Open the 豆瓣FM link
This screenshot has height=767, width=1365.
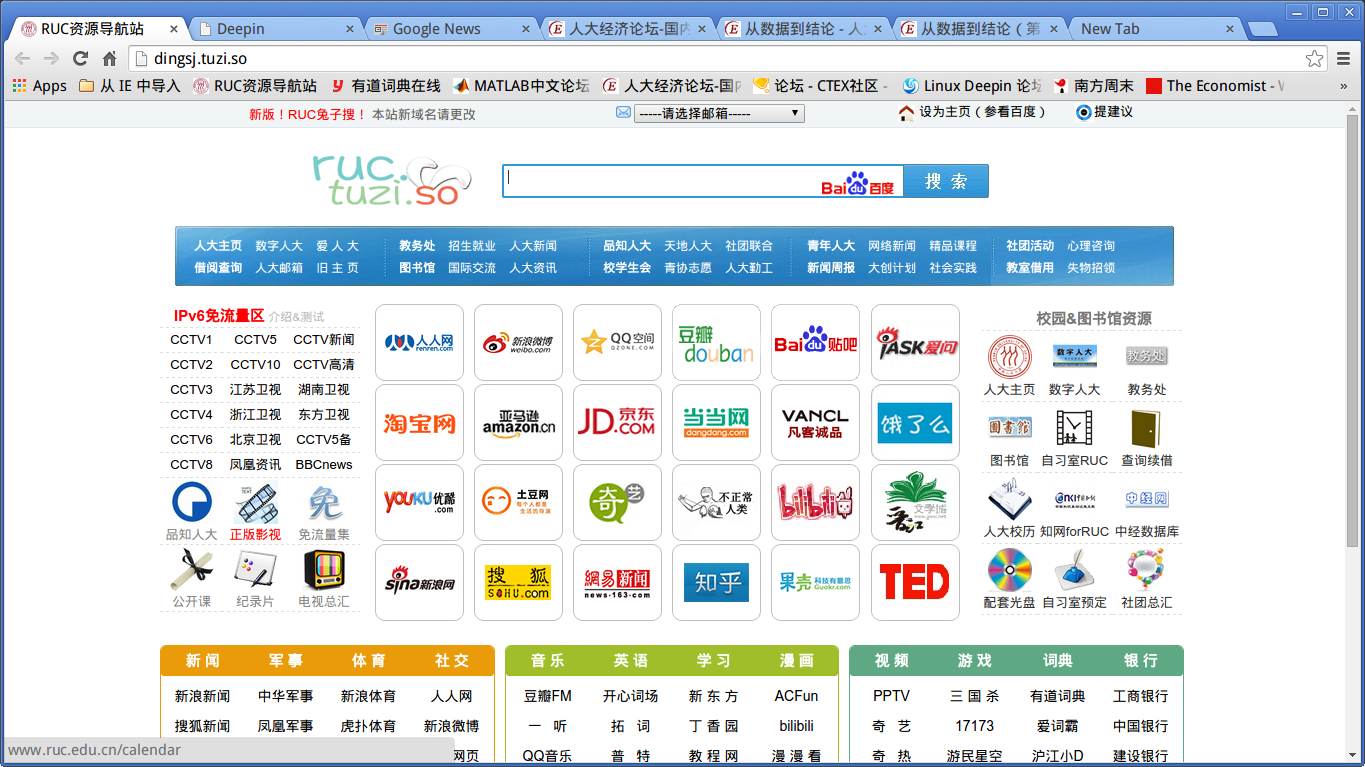547,696
